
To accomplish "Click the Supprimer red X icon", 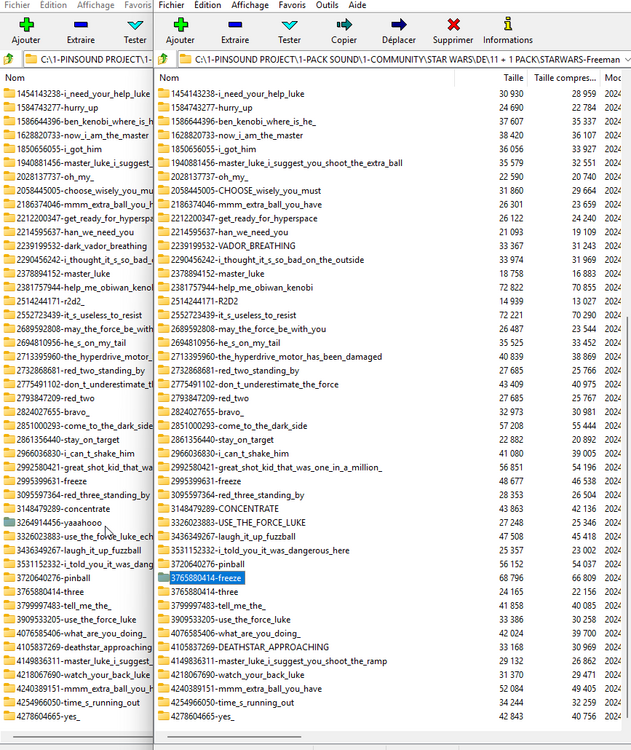I will pyautogui.click(x=453, y=24).
